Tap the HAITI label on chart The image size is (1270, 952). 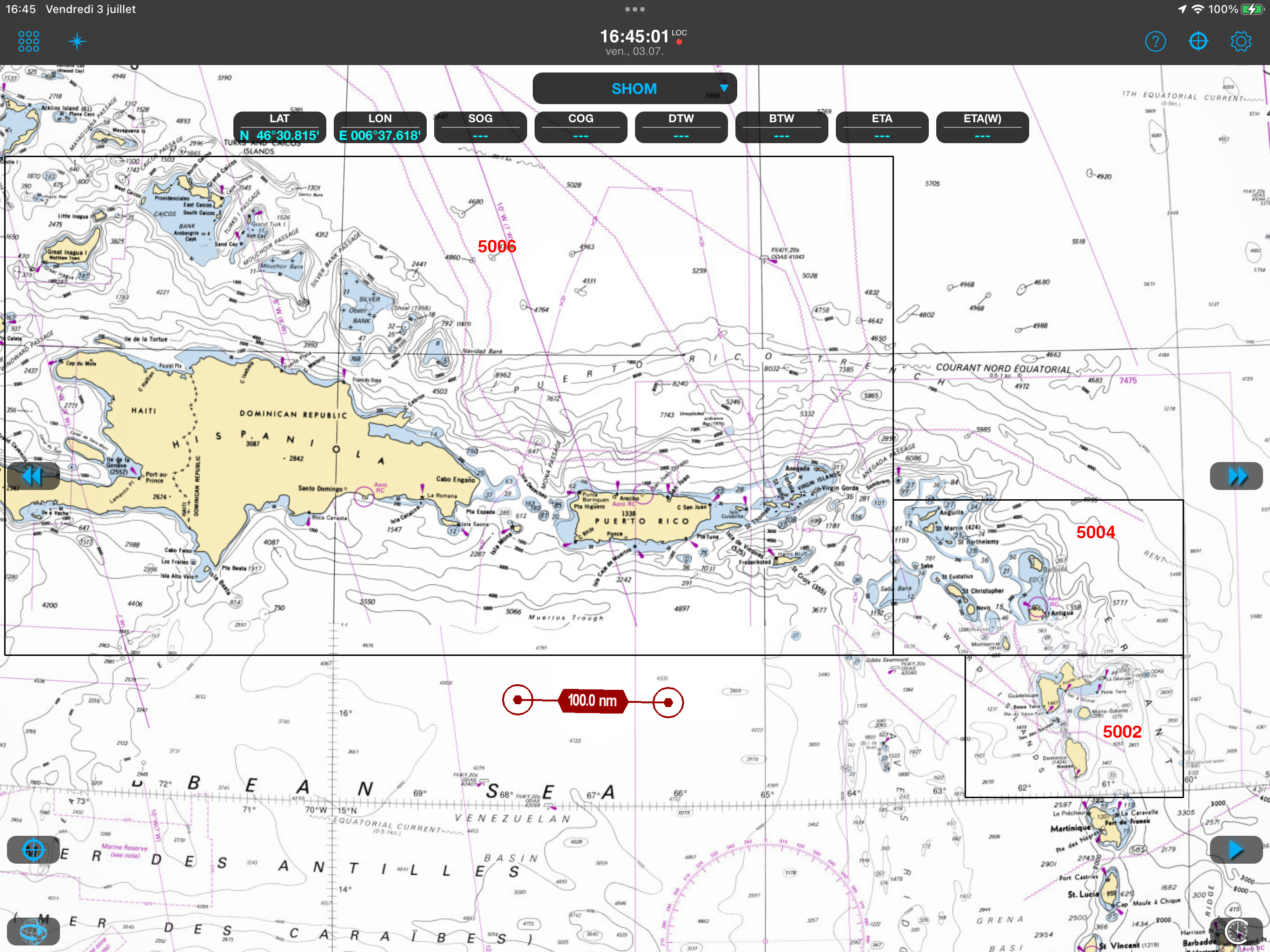tap(144, 410)
